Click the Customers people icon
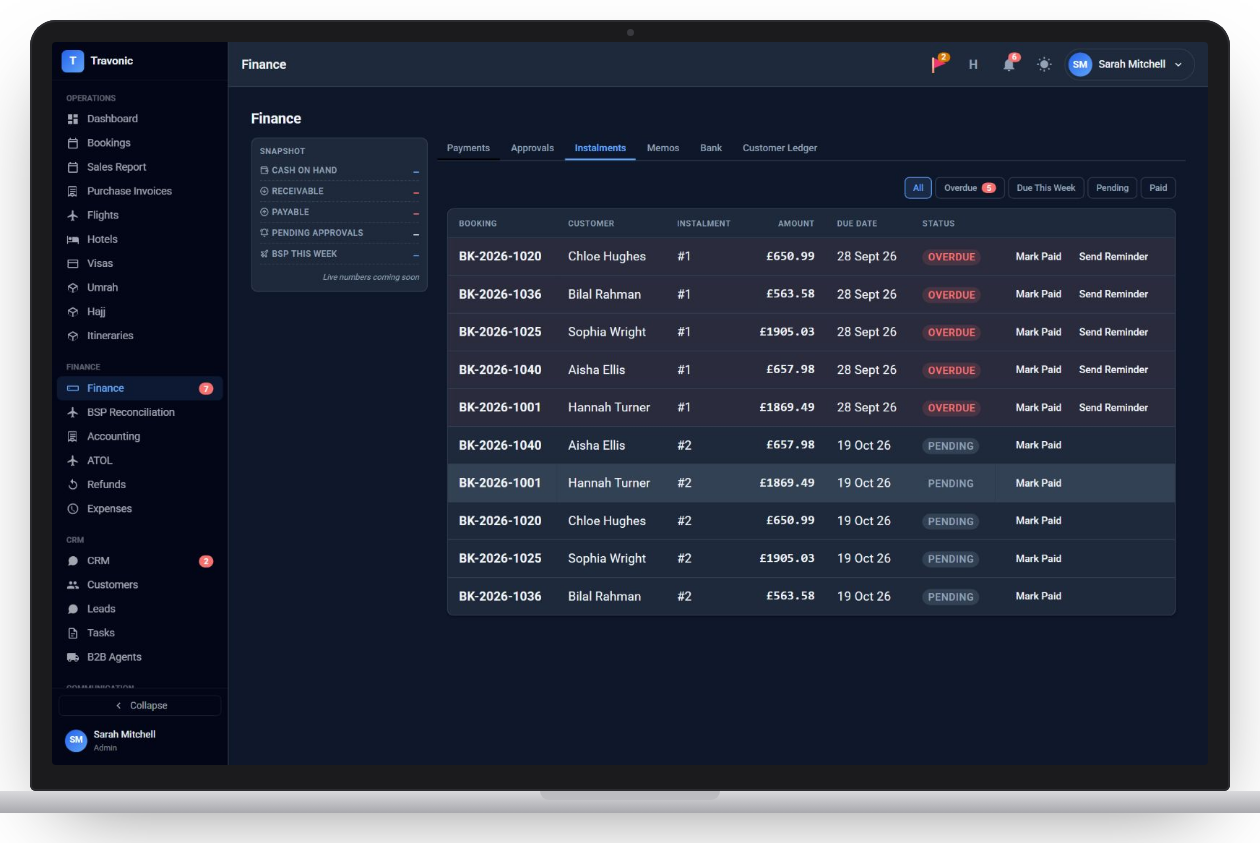1260x843 pixels. [73, 584]
